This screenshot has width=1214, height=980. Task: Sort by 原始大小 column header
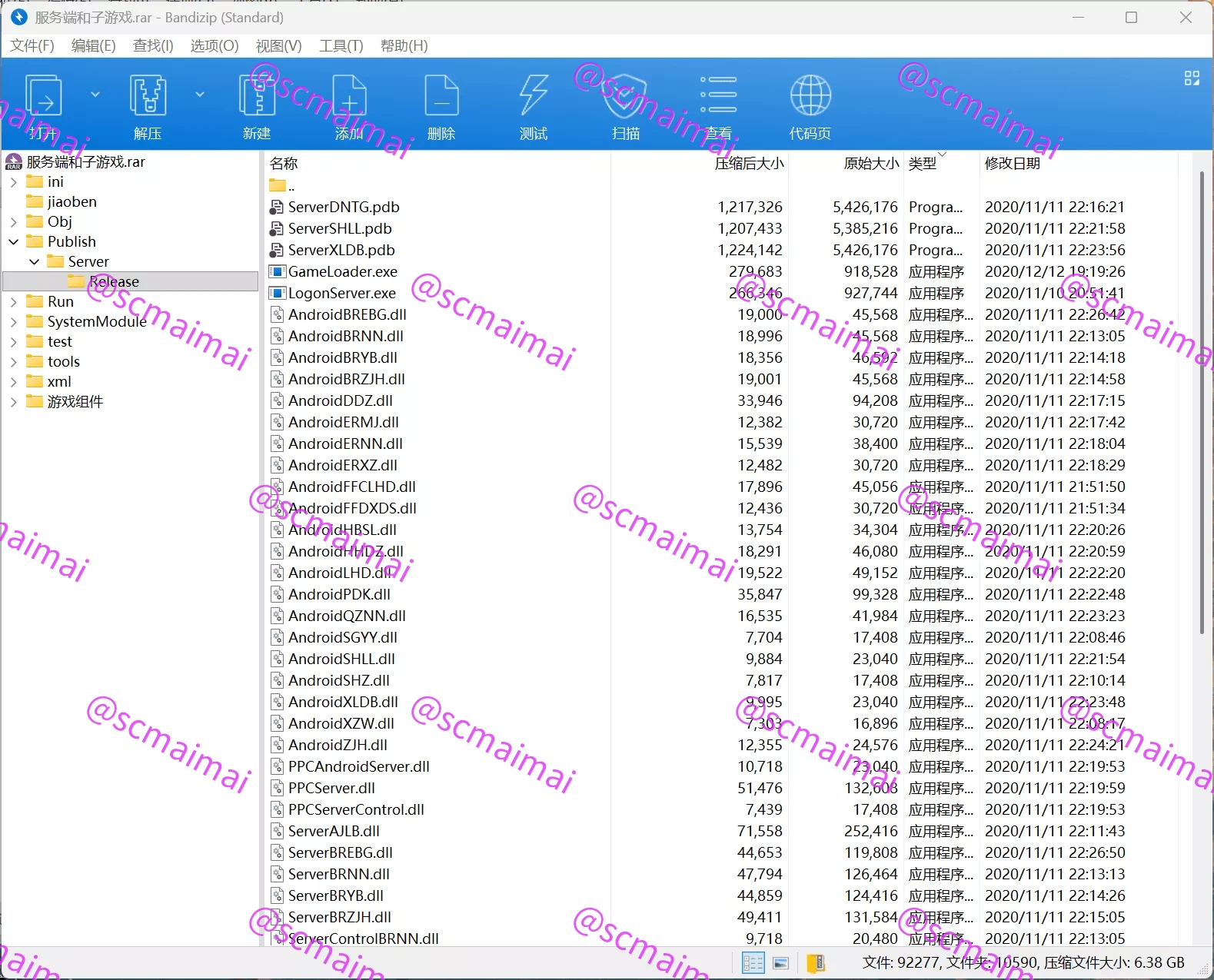point(846,163)
